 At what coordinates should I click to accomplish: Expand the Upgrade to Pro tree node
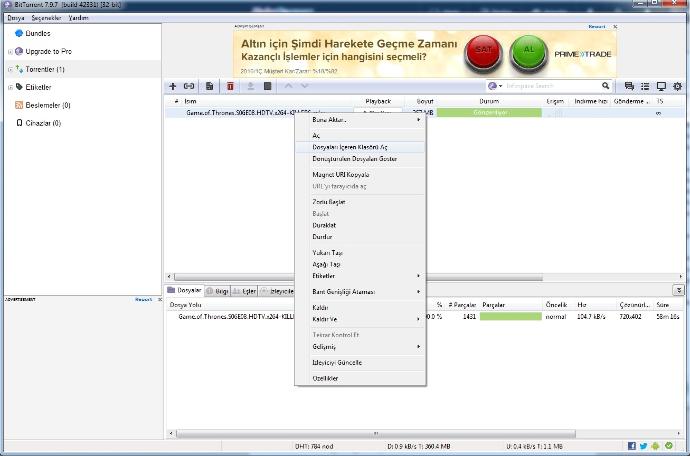10,51
